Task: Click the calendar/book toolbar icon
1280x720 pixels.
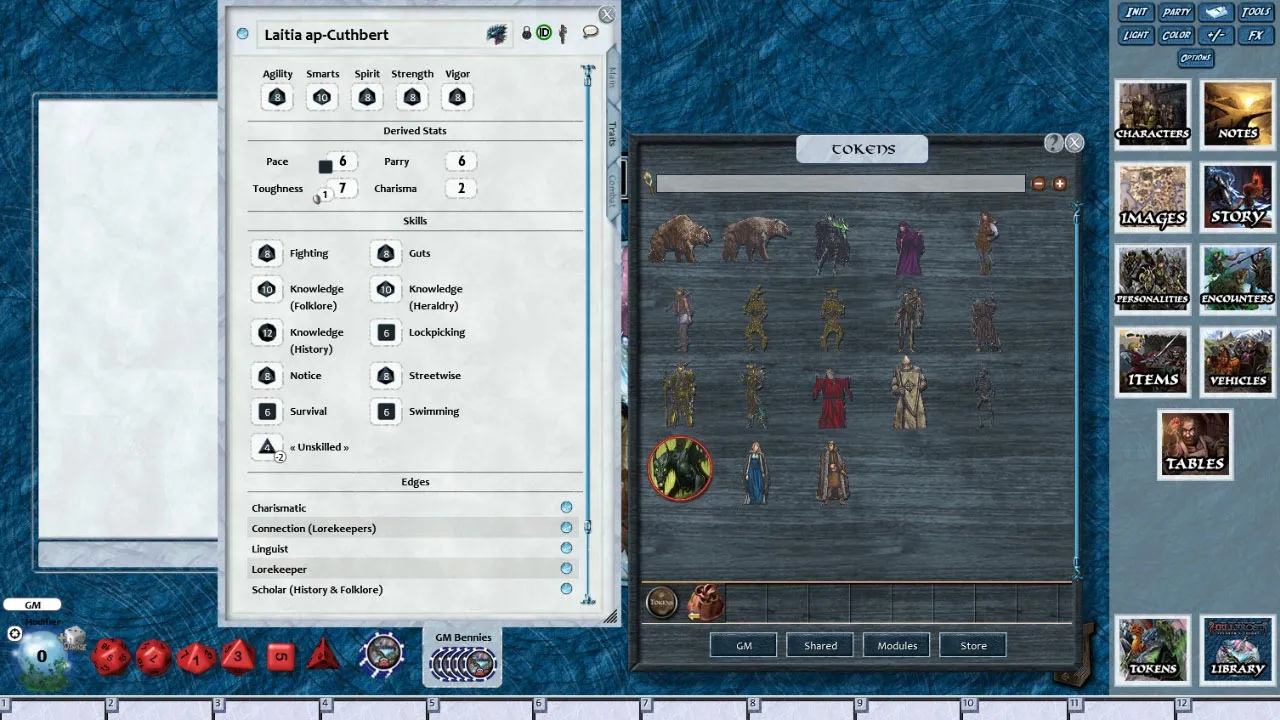Action: pos(1215,12)
